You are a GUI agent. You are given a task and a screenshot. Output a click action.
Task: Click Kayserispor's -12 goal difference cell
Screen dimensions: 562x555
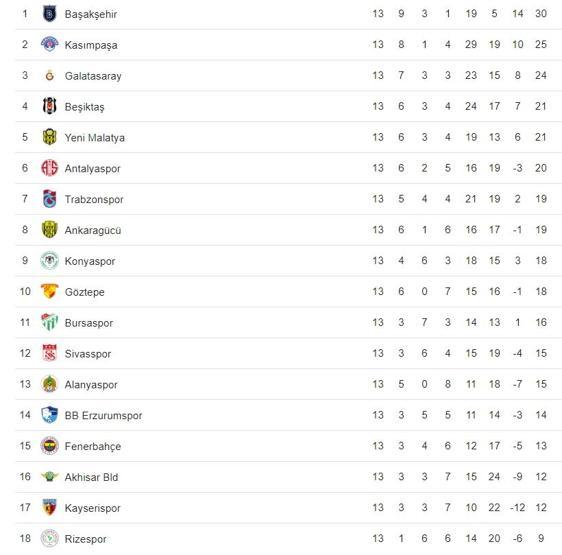tap(518, 507)
